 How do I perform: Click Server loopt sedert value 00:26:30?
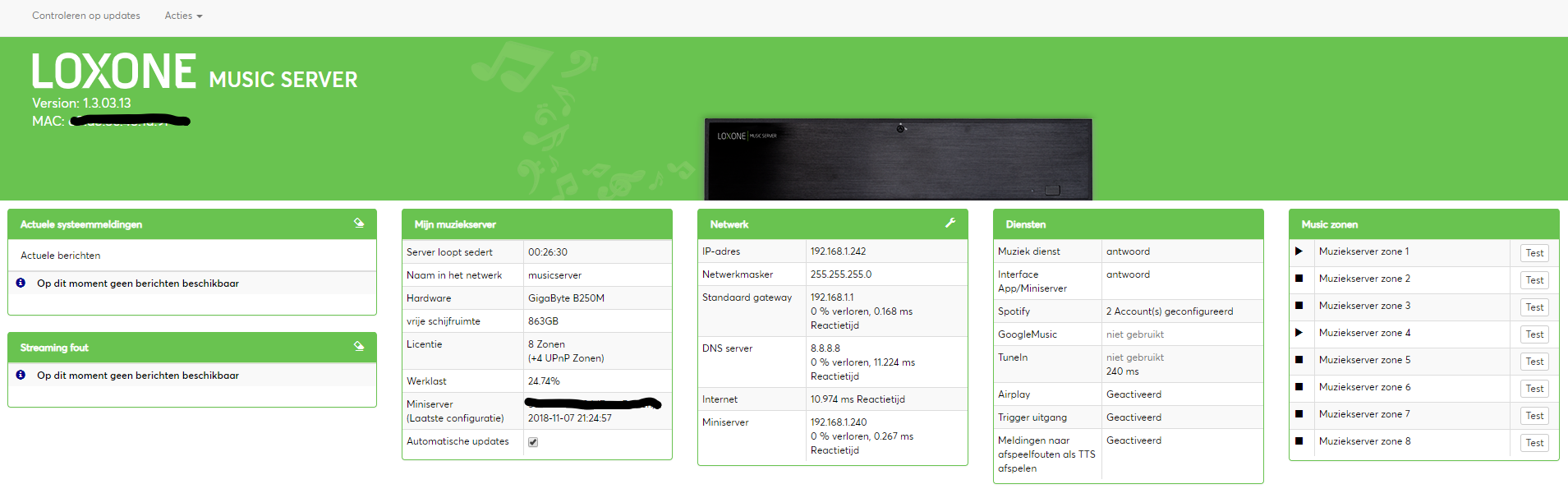(x=548, y=252)
